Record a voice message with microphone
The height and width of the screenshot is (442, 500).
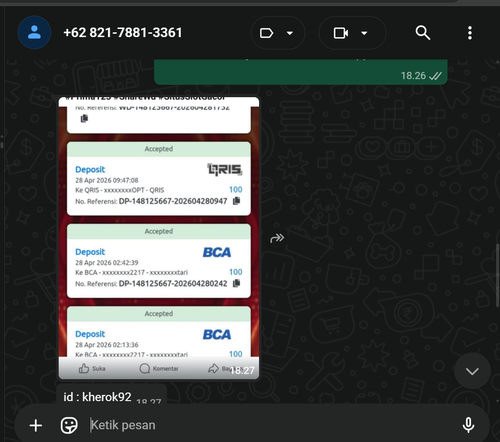(x=468, y=425)
